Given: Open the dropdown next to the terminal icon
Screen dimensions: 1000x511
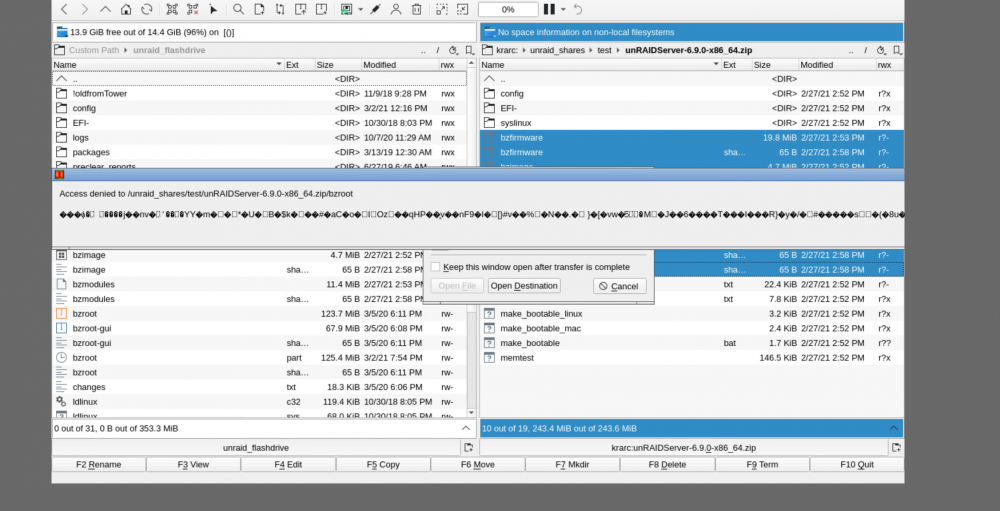Looking at the screenshot, I should tap(361, 10).
